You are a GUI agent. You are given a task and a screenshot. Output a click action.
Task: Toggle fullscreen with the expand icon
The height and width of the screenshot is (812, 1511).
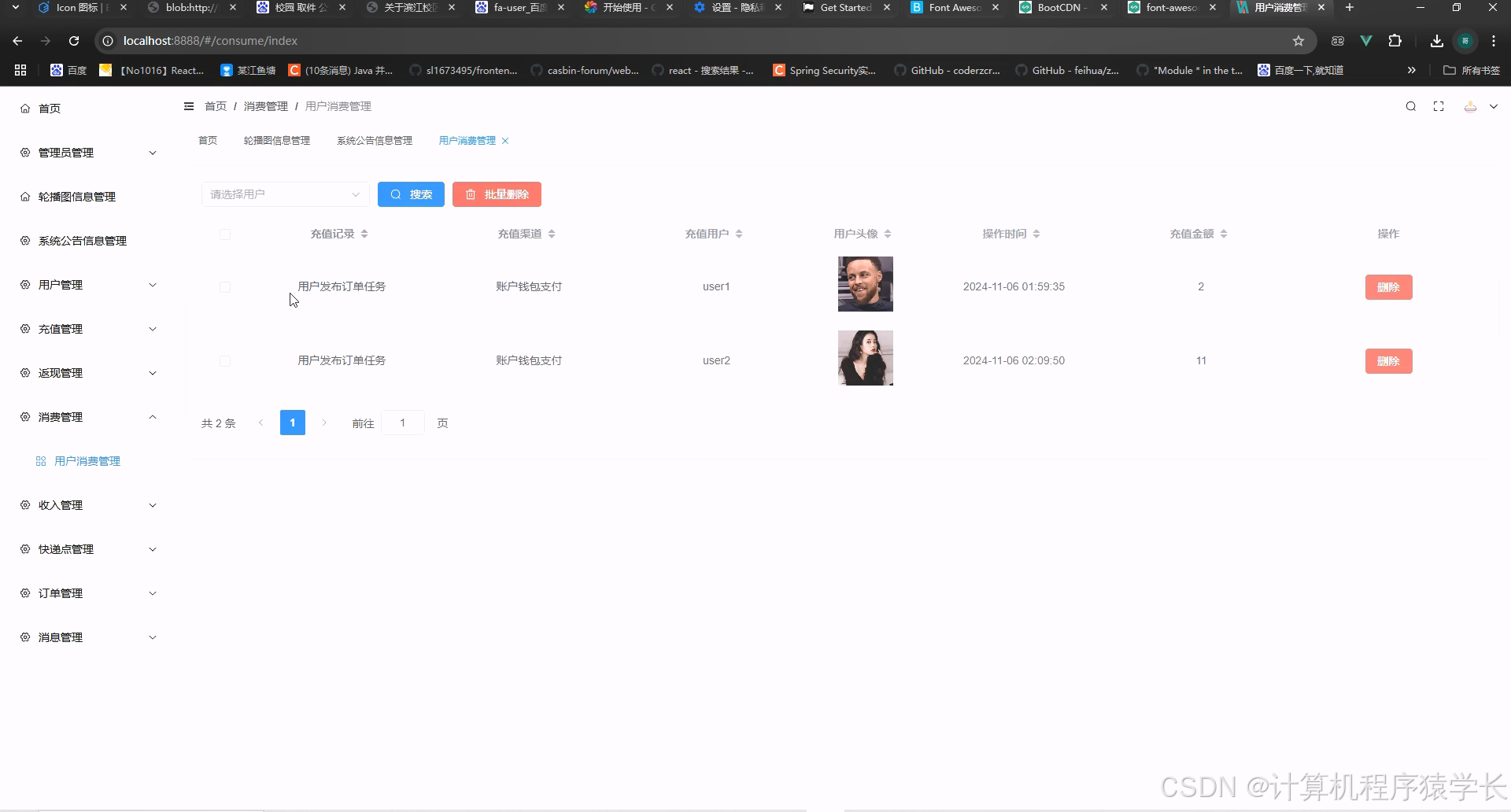pyautogui.click(x=1439, y=106)
